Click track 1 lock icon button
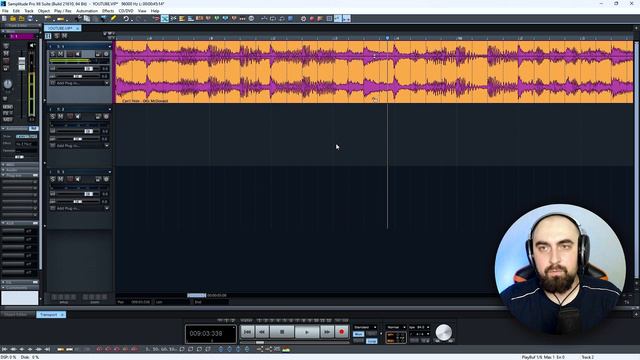 (x=98, y=54)
